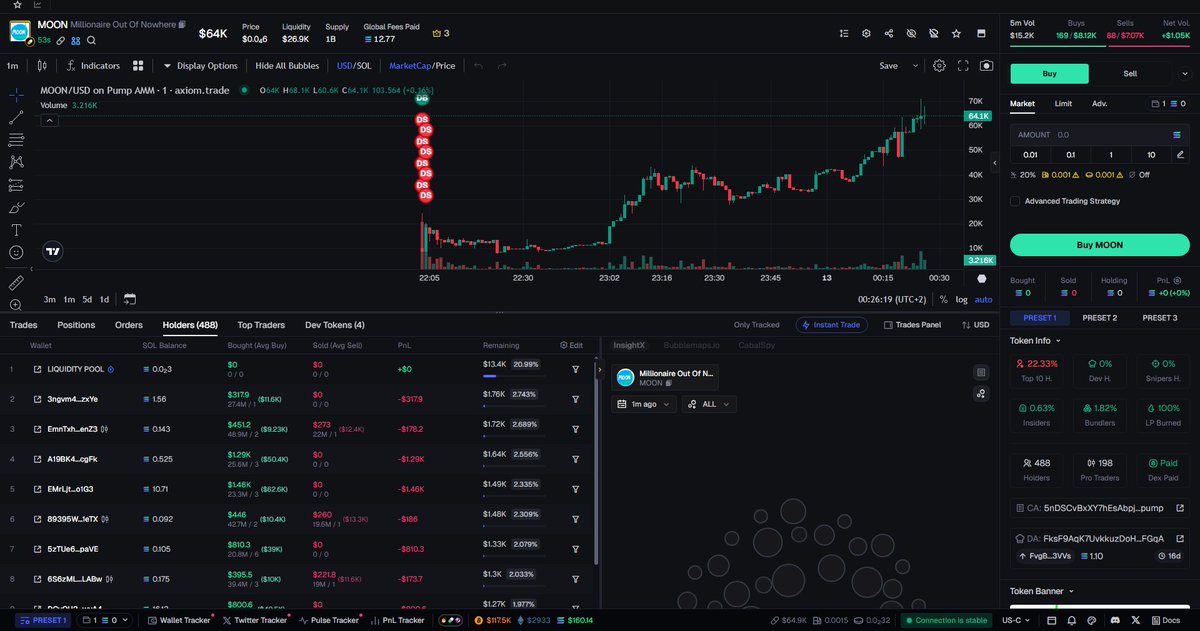1200x631 pixels.
Task: Filter LIQUIDITY POOL holder with funnel icon
Action: point(576,369)
